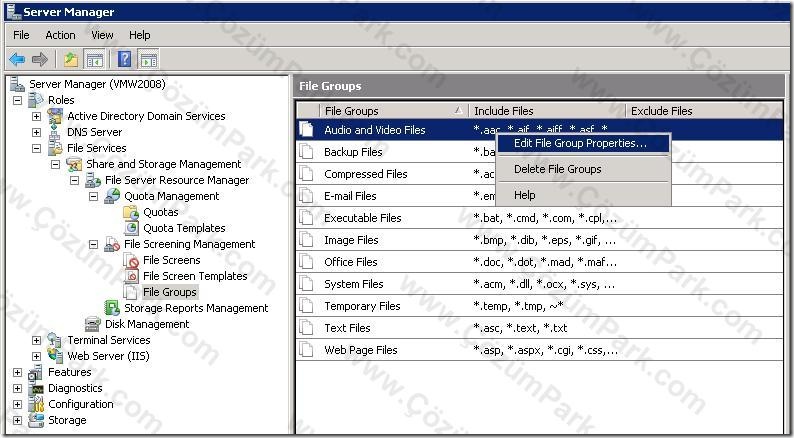Click the Share and Storage Management icon
Screen dimensions: 794x438
pos(74,164)
